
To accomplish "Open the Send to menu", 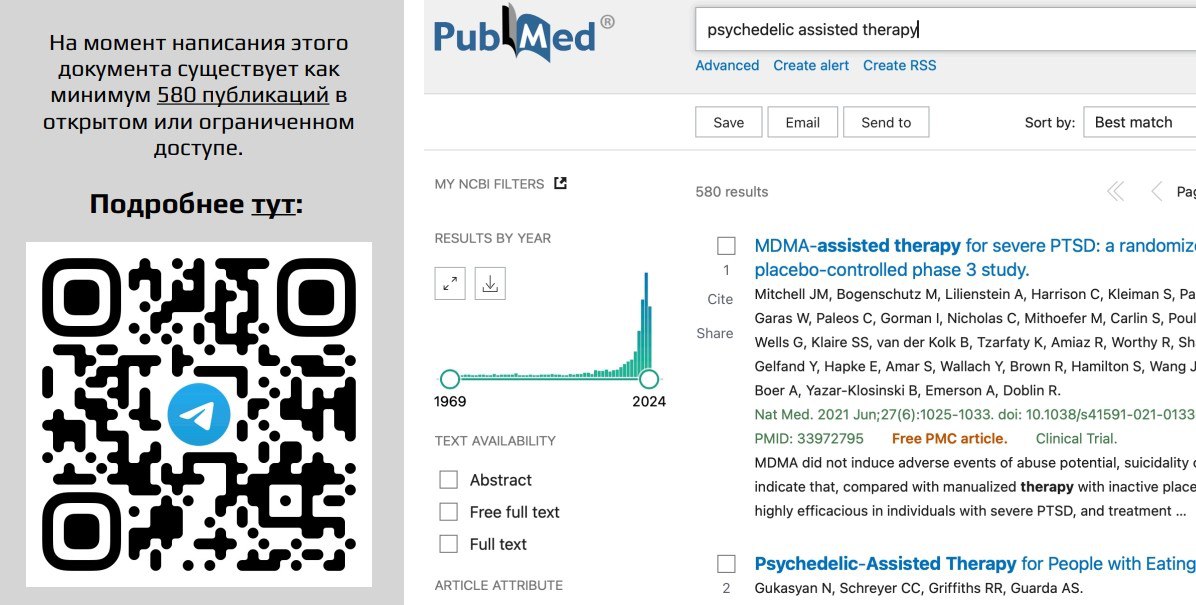I will pos(886,122).
